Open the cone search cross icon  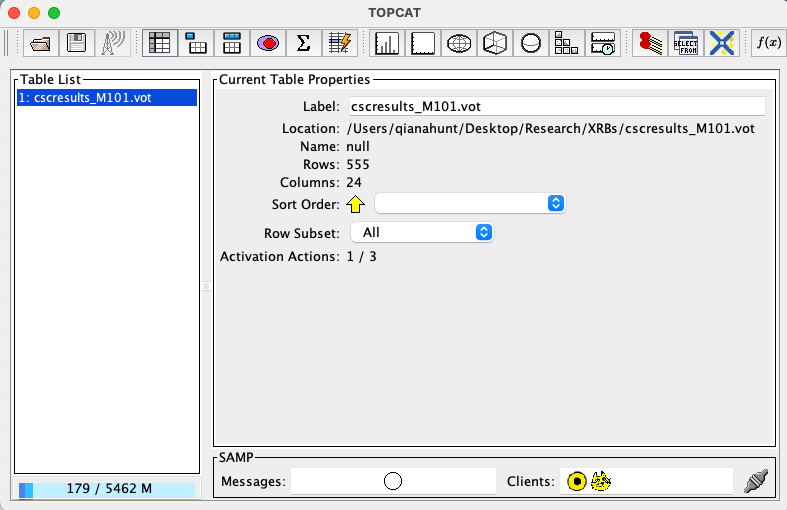coord(722,44)
